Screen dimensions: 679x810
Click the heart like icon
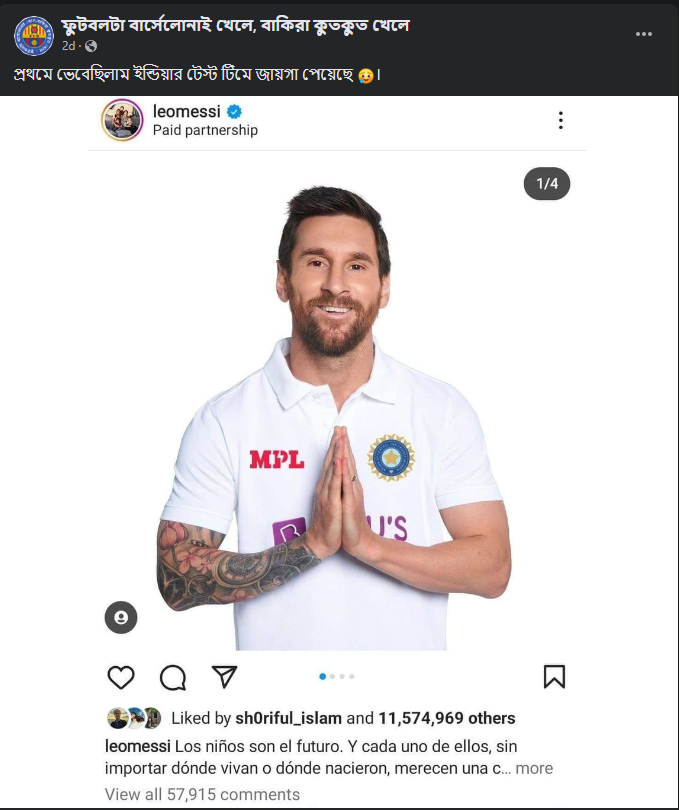120,677
